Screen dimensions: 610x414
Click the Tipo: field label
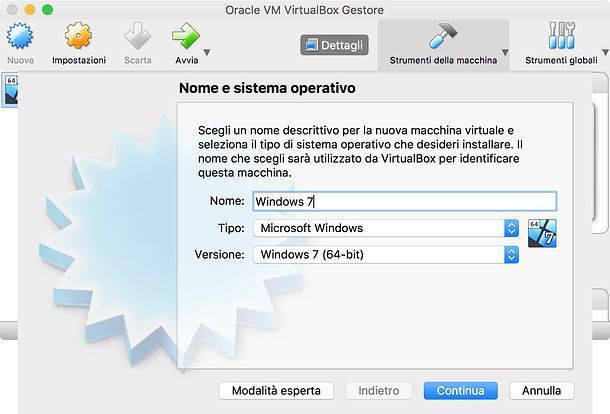[x=231, y=228]
